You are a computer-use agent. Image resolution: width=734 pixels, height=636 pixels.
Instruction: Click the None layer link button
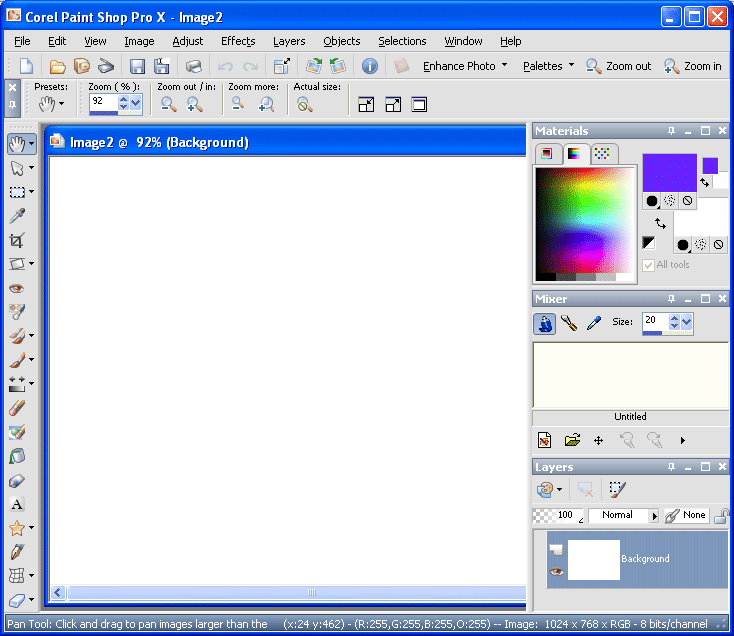[x=686, y=515]
